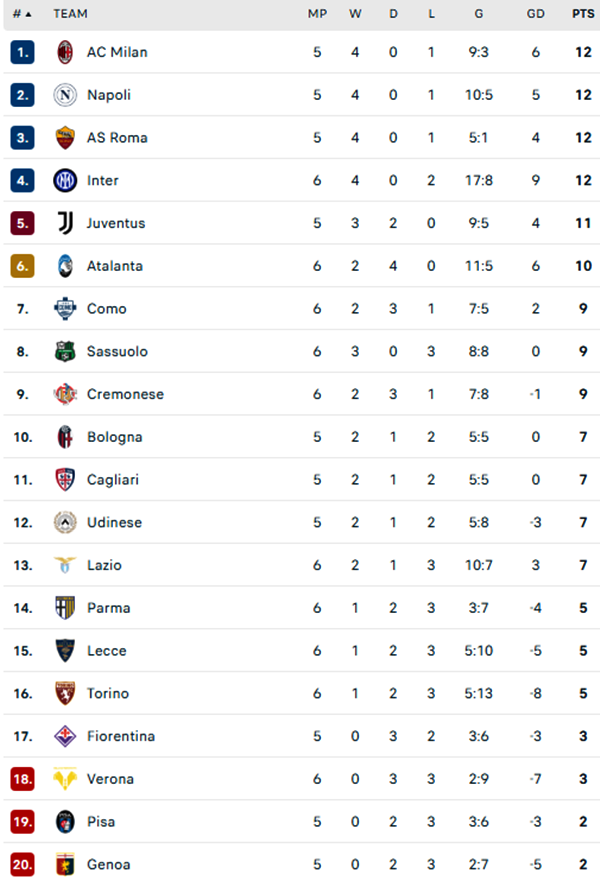Open the AS Roma team page

[115, 138]
